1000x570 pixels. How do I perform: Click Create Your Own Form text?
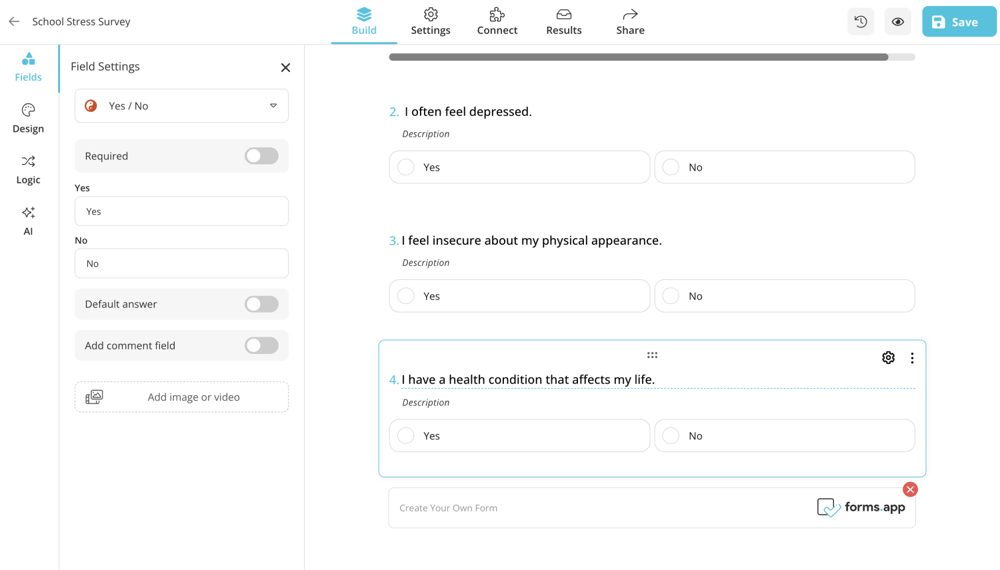point(448,508)
